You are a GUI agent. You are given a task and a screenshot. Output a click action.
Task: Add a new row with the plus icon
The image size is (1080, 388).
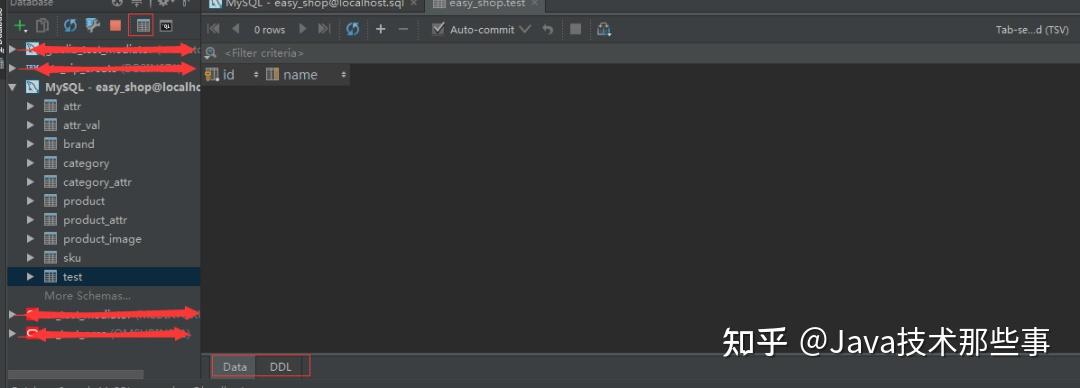tap(380, 29)
